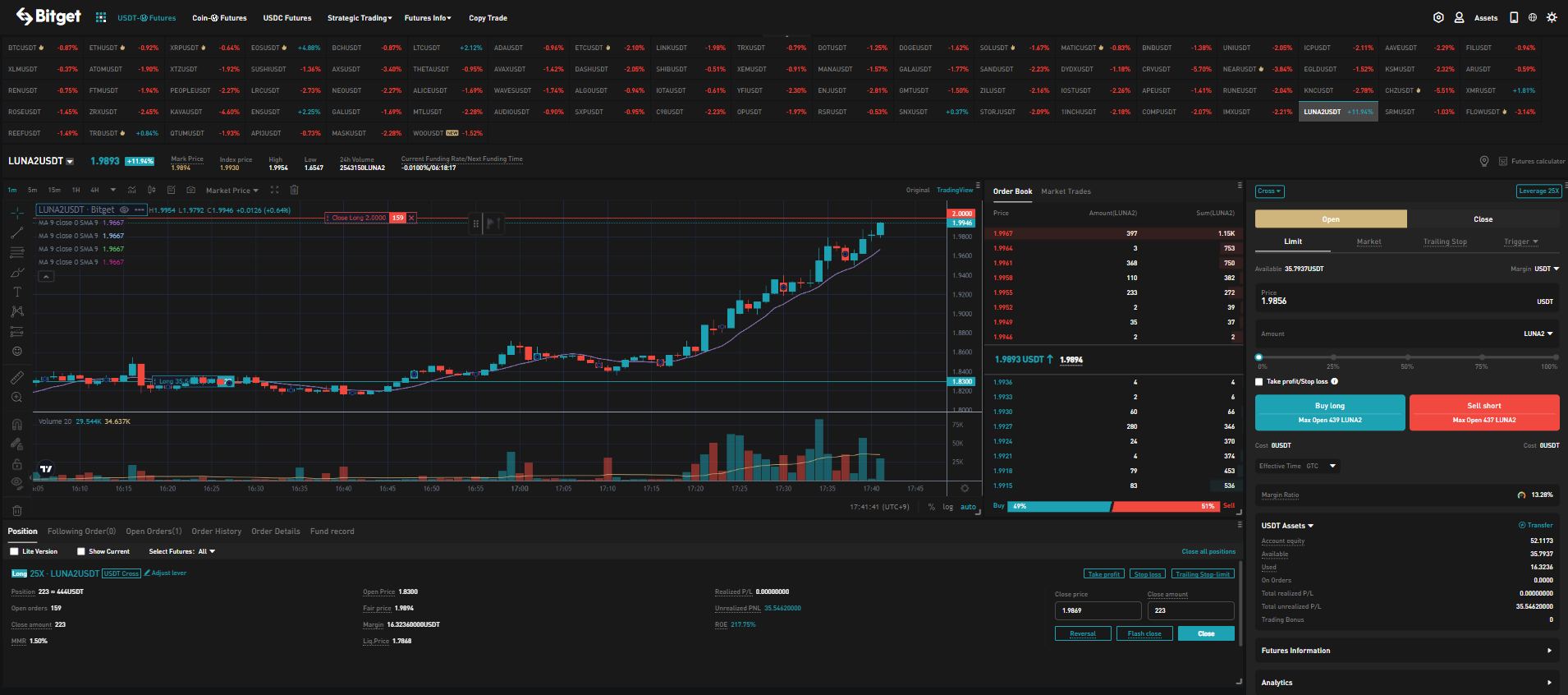Open Cross margin mode dropdown

coord(1269,191)
